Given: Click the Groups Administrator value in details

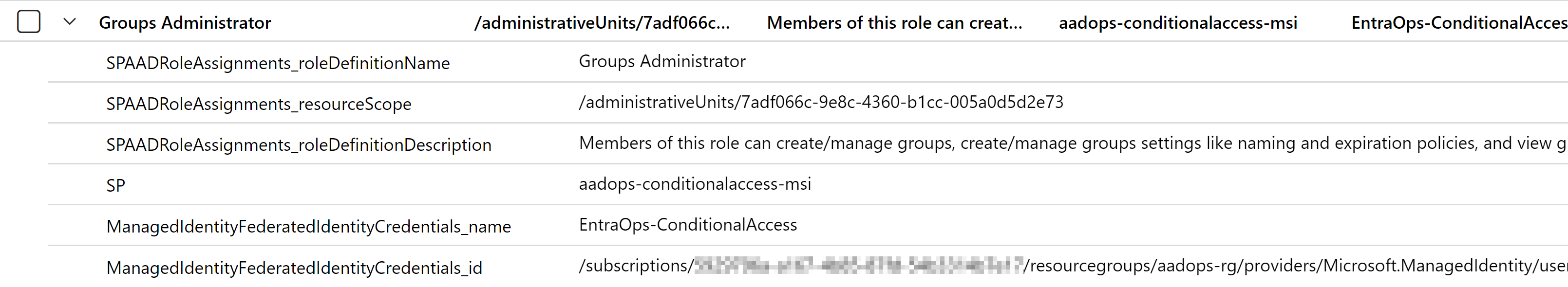Looking at the screenshot, I should coord(662,61).
